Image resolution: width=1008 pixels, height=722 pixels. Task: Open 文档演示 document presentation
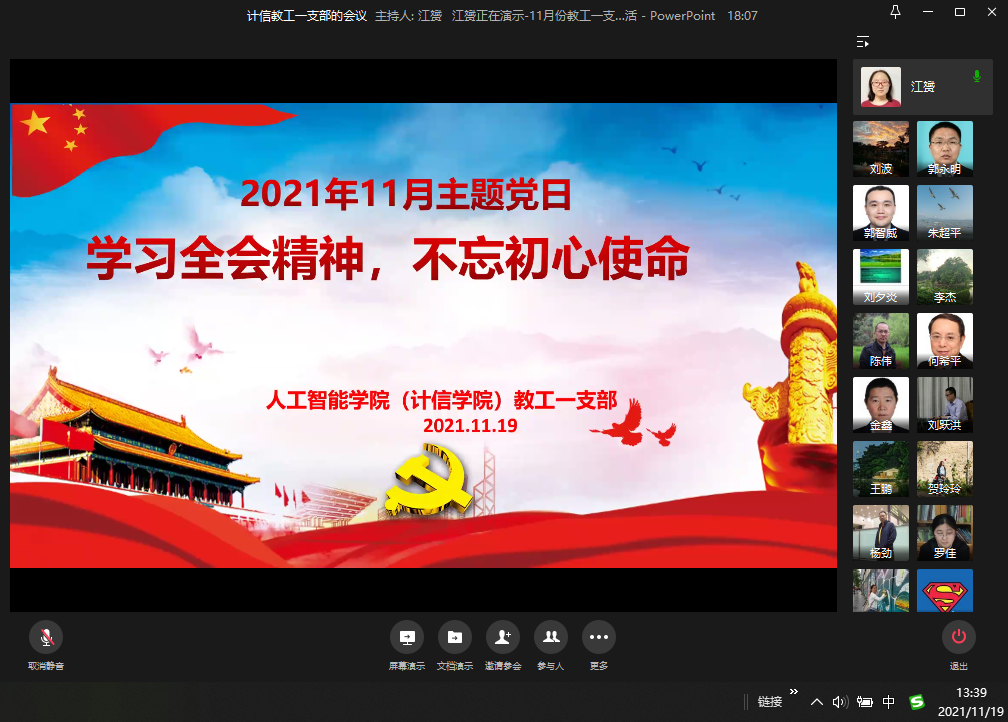[x=455, y=637]
